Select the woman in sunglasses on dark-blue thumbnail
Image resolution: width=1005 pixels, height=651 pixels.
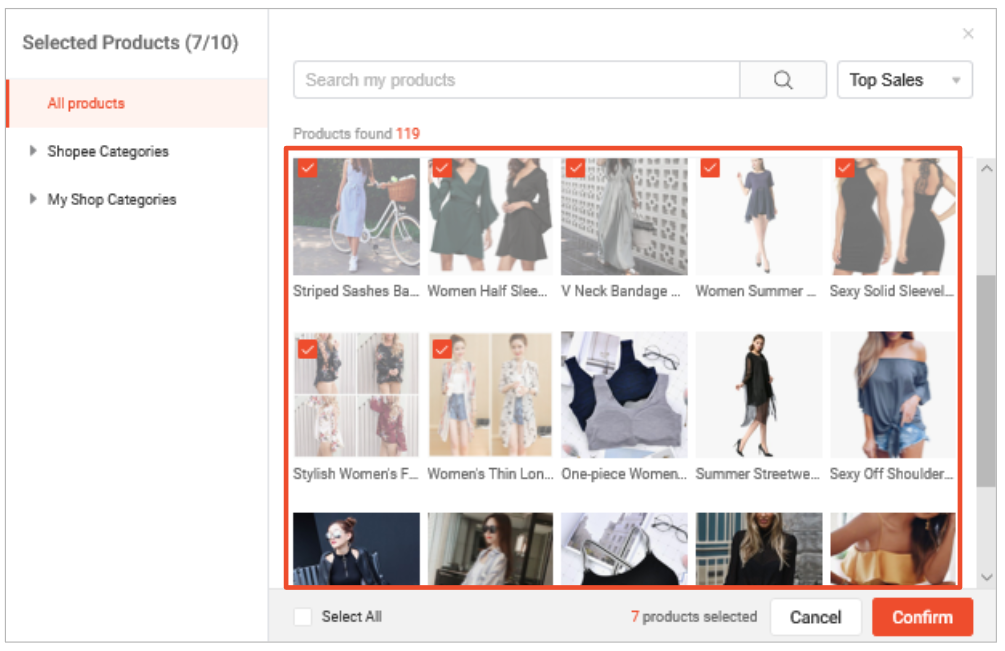[356, 548]
